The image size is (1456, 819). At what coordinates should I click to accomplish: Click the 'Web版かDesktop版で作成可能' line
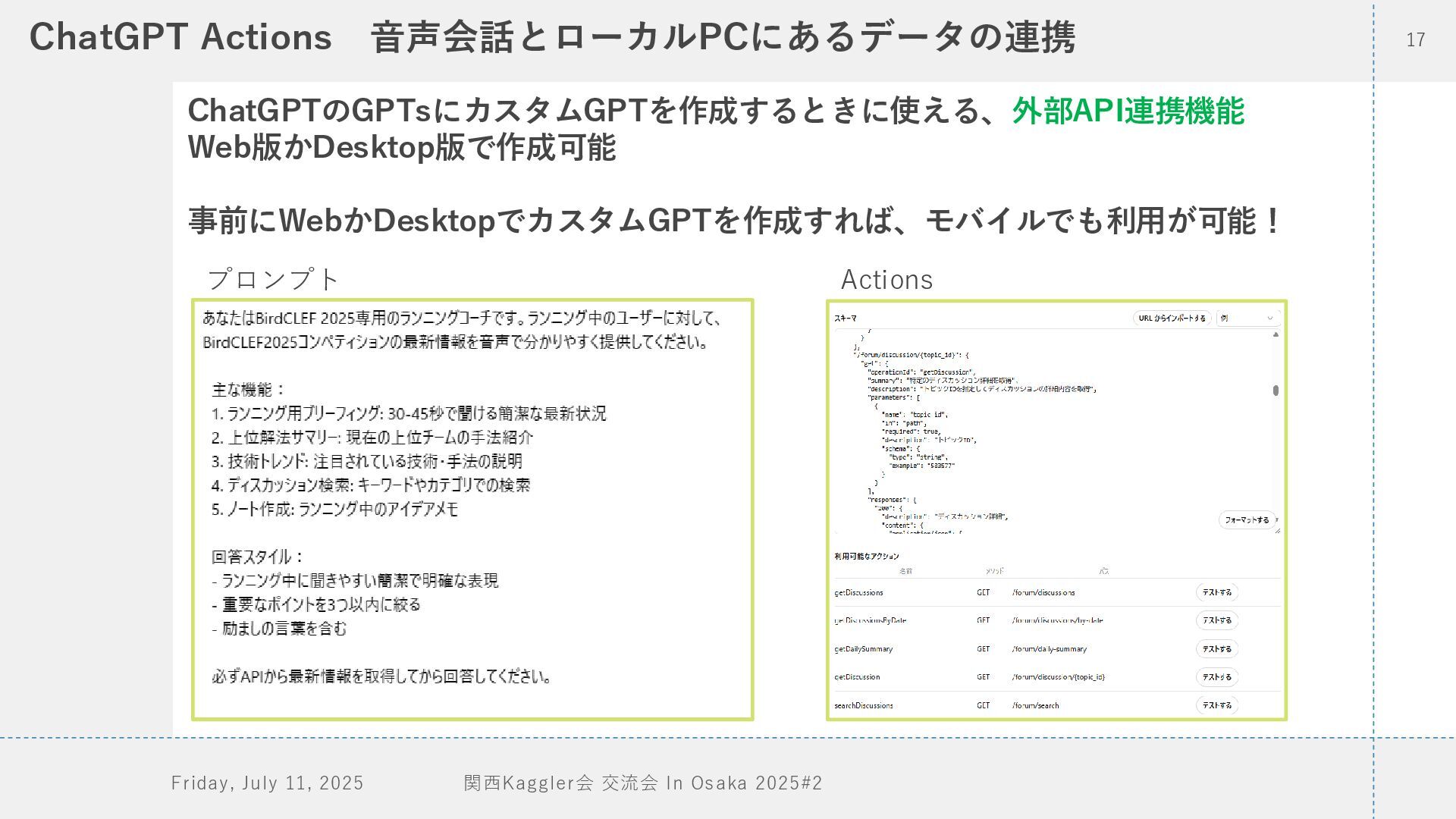pos(402,147)
